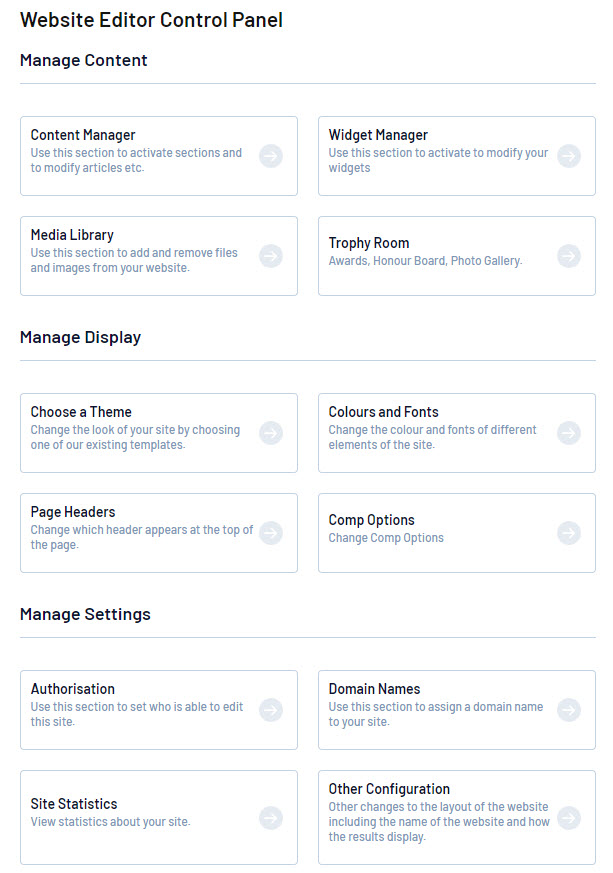The image size is (613, 873).
Task: Click the Site Statistics arrow icon
Action: point(270,818)
